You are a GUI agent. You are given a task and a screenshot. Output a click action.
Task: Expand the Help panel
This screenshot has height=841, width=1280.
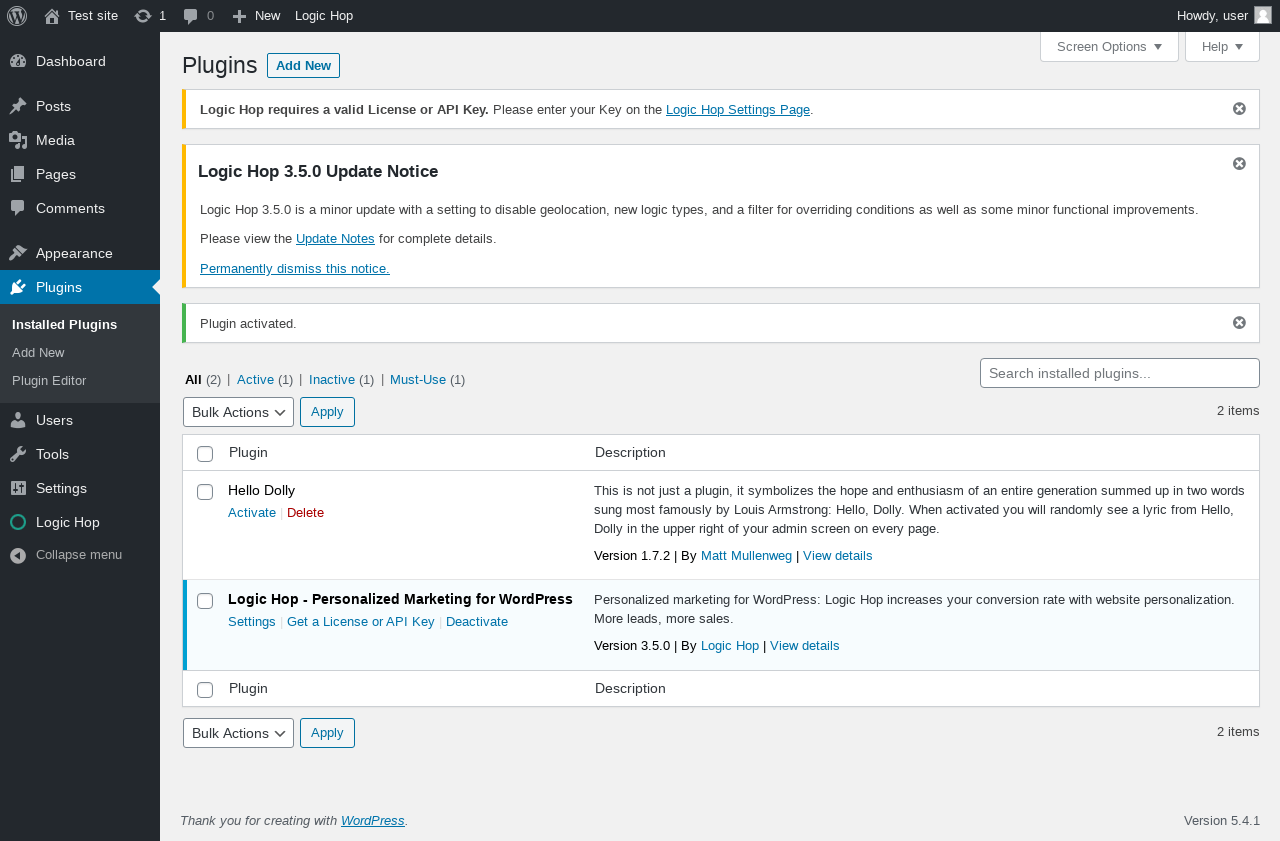click(x=1222, y=46)
